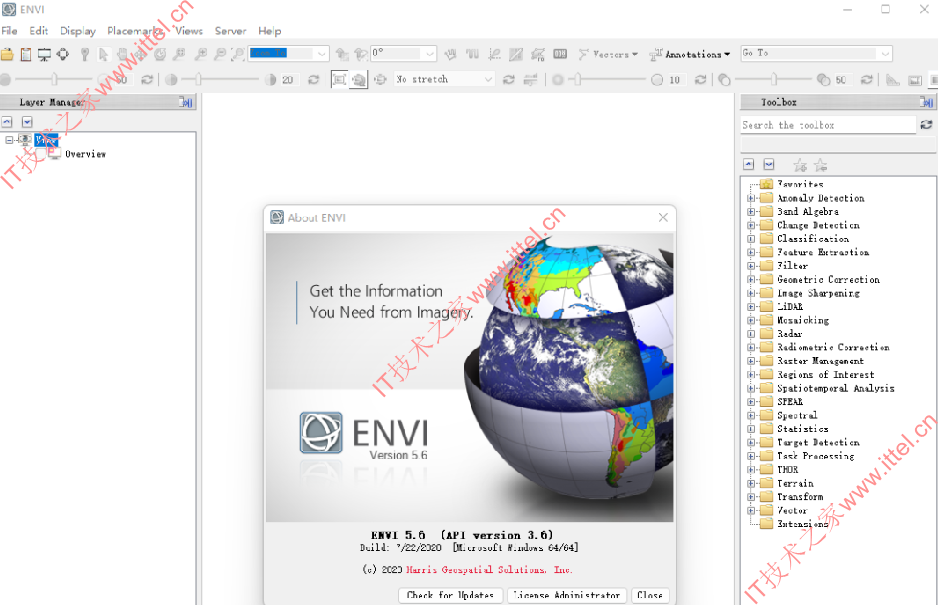Click the add to favorites star icon
This screenshot has width=938, height=605.
coord(800,165)
